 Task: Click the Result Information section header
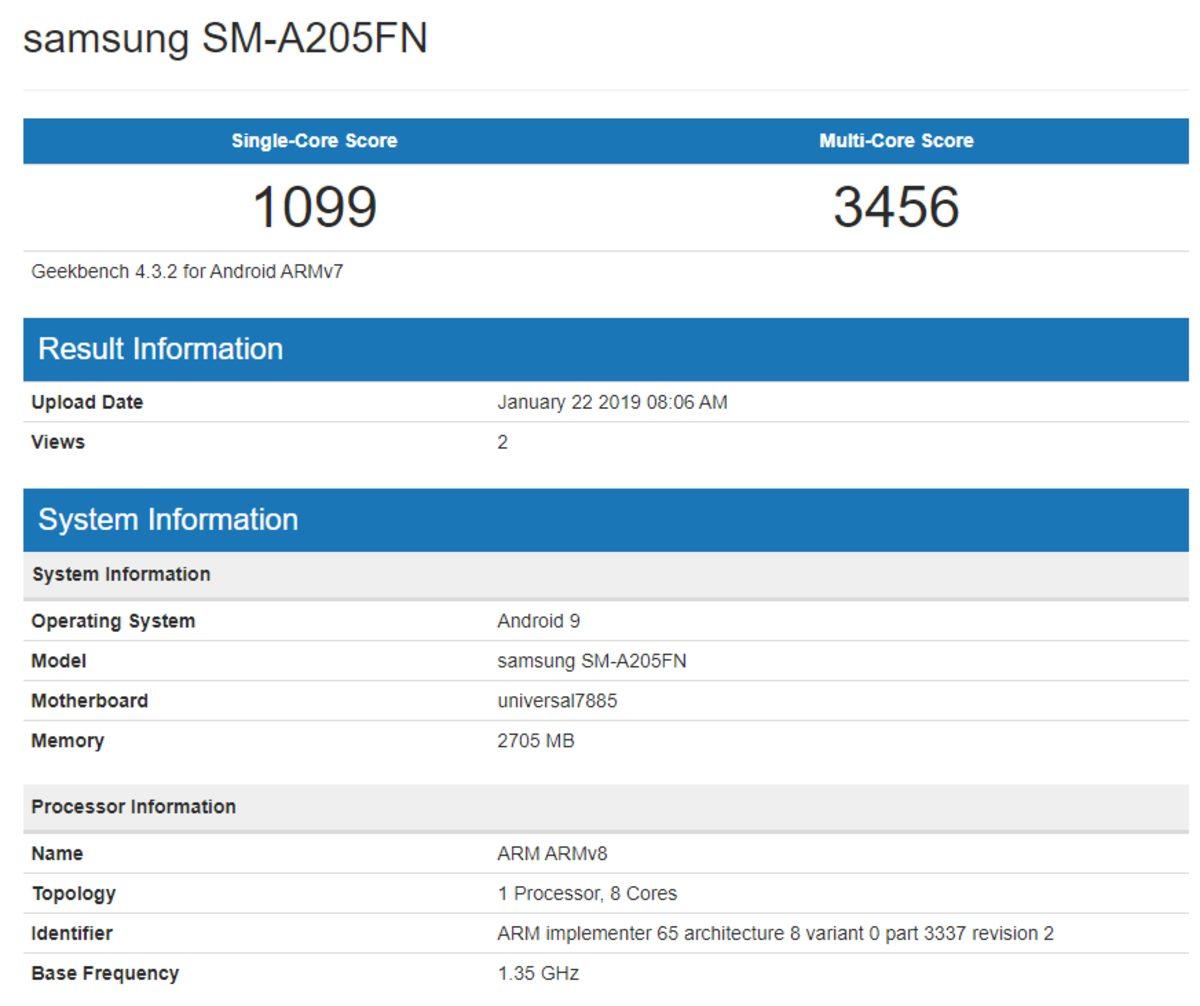(x=160, y=349)
